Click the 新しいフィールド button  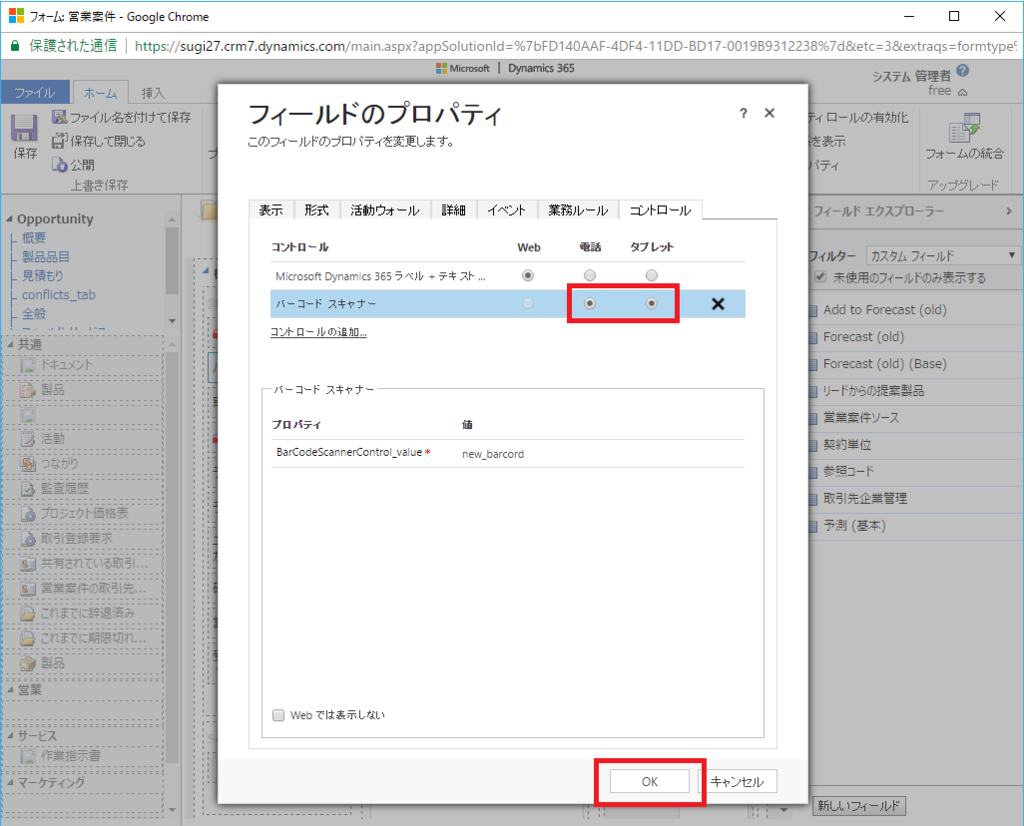[x=859, y=806]
